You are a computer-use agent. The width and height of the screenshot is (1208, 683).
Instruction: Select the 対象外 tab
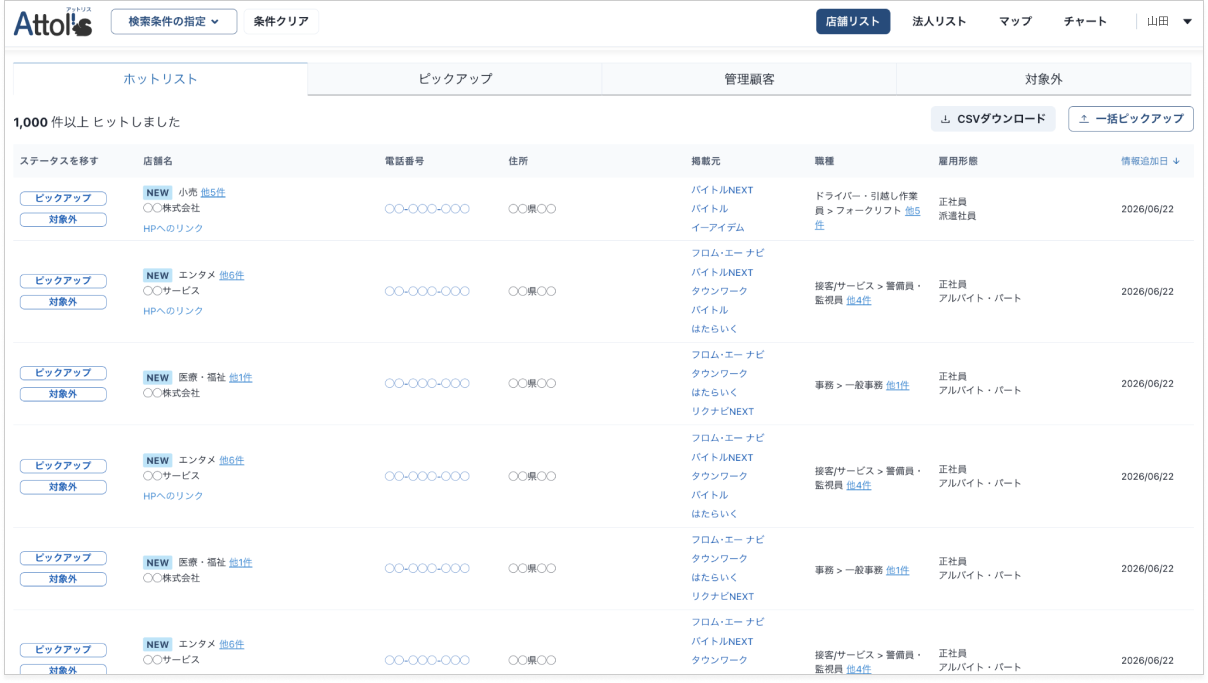1044,79
